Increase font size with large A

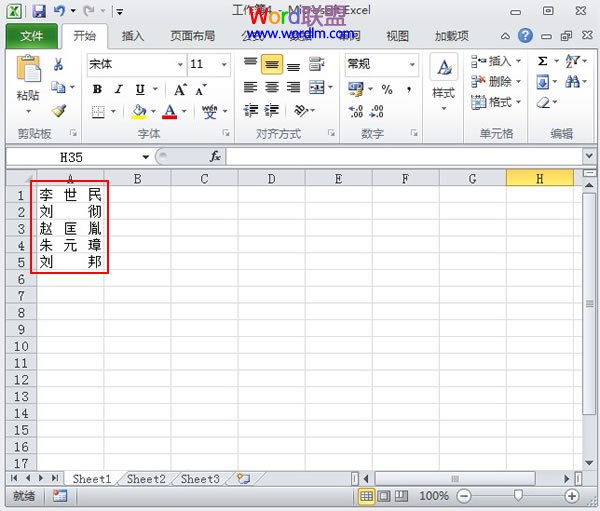[x=180, y=90]
